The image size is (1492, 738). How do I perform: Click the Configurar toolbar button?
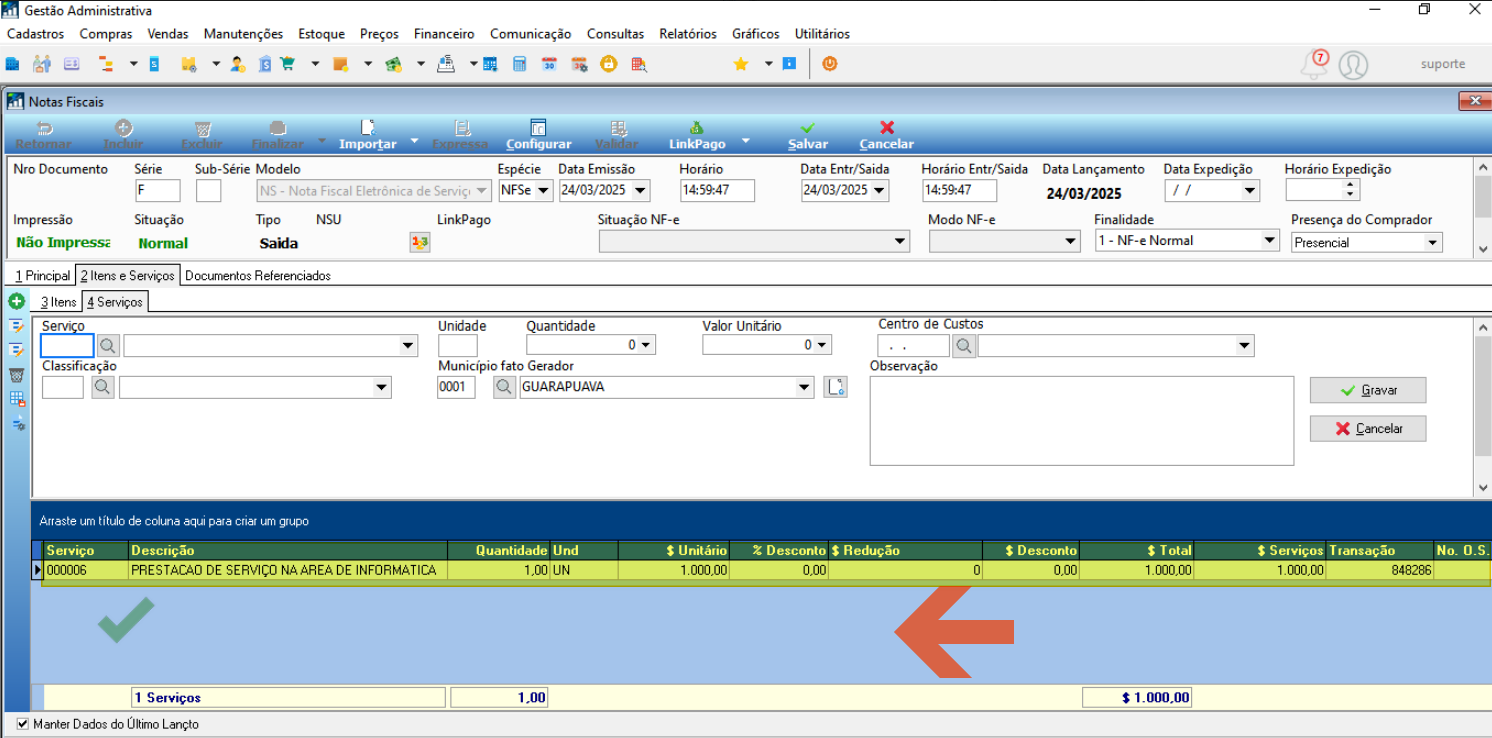[x=539, y=135]
